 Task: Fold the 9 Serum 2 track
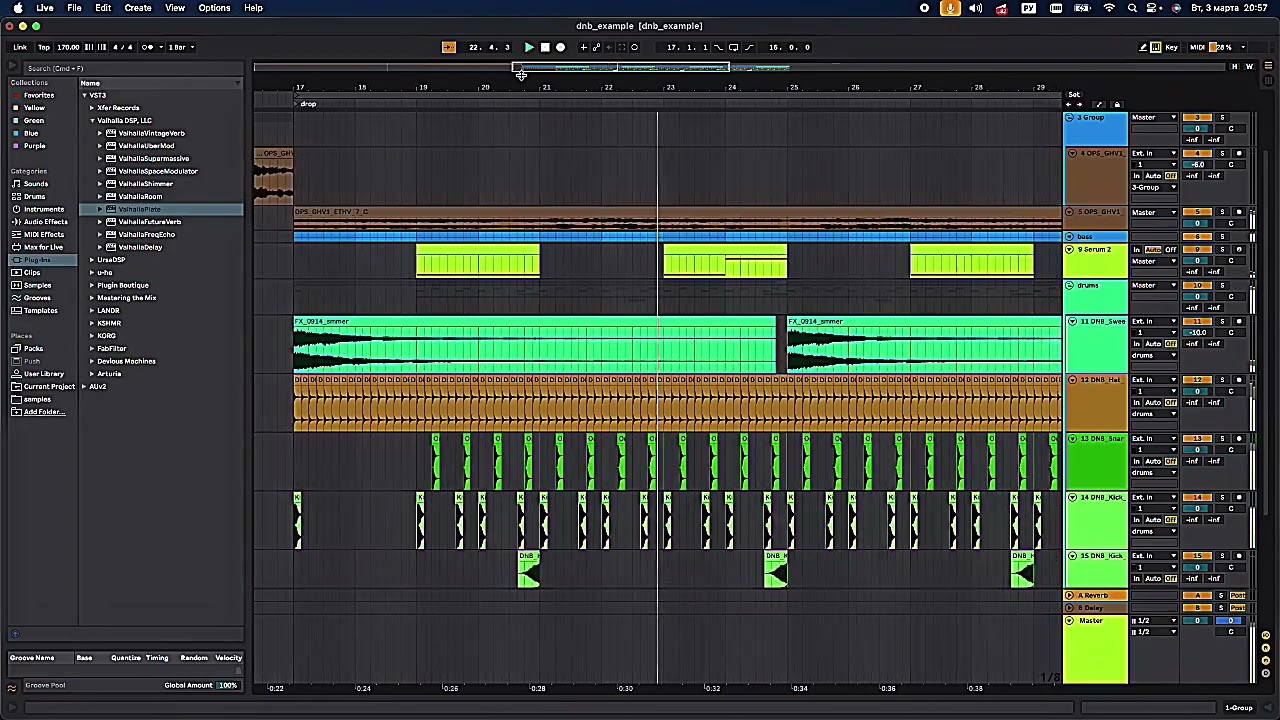(x=1070, y=250)
